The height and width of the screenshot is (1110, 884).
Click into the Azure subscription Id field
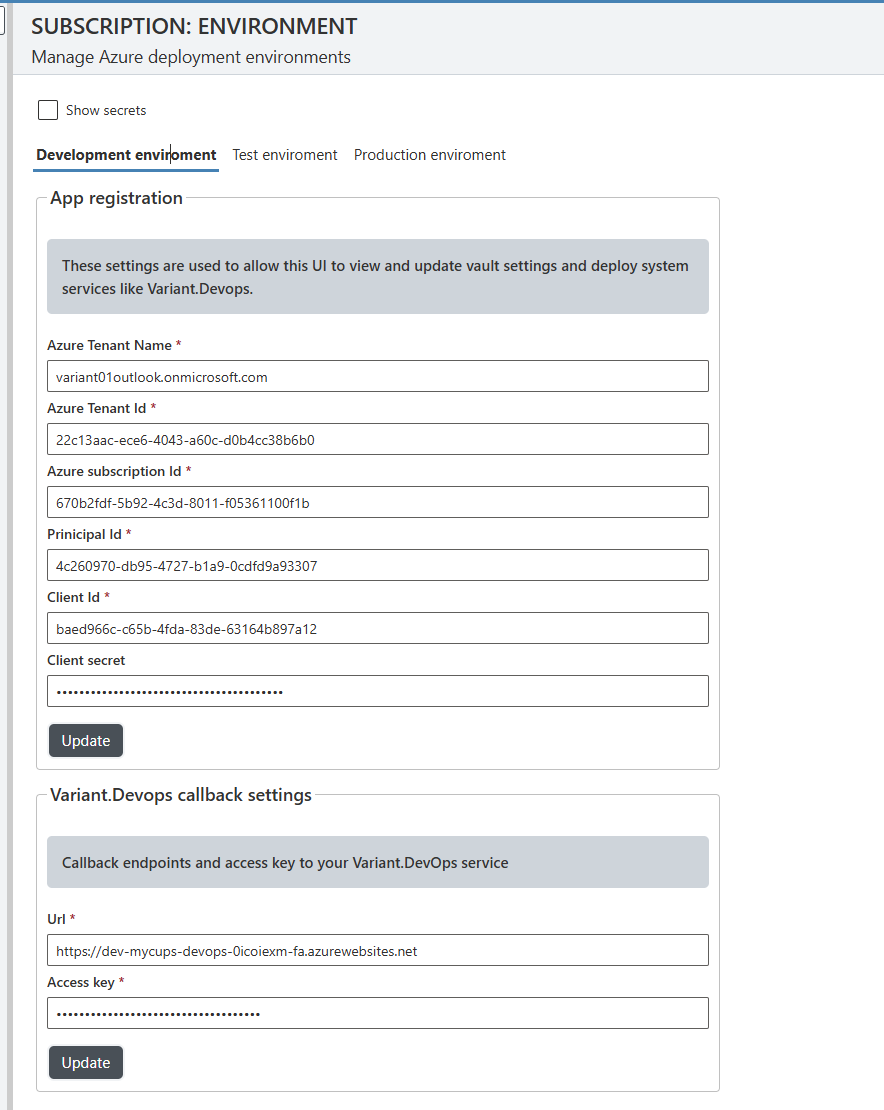[377, 502]
